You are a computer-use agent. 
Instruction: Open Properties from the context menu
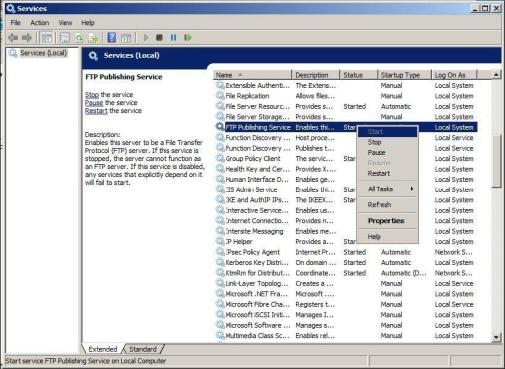click(387, 221)
